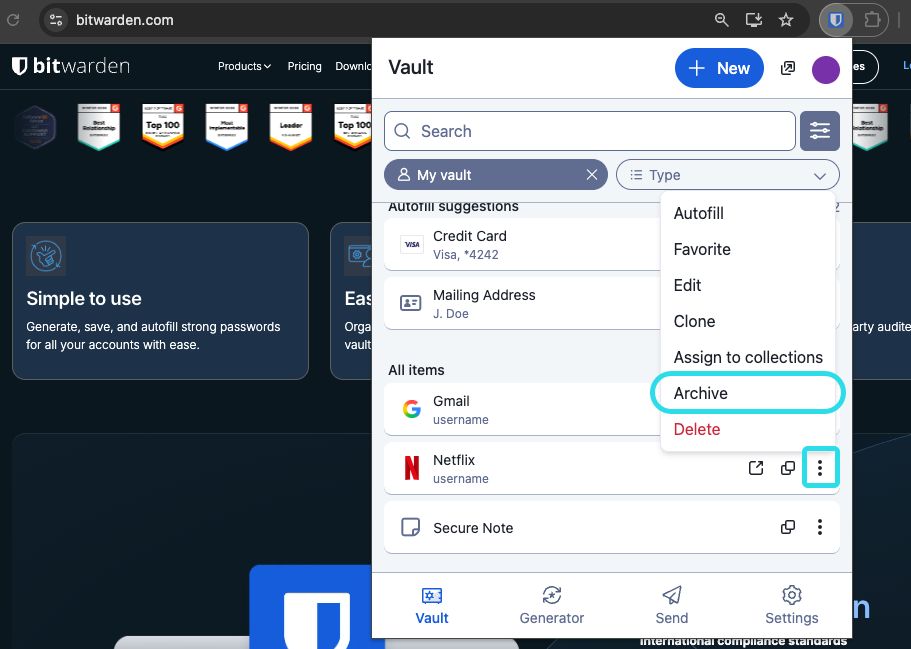This screenshot has height=649, width=911.
Task: Copy the Netflix login details icon
Action: (x=788, y=467)
